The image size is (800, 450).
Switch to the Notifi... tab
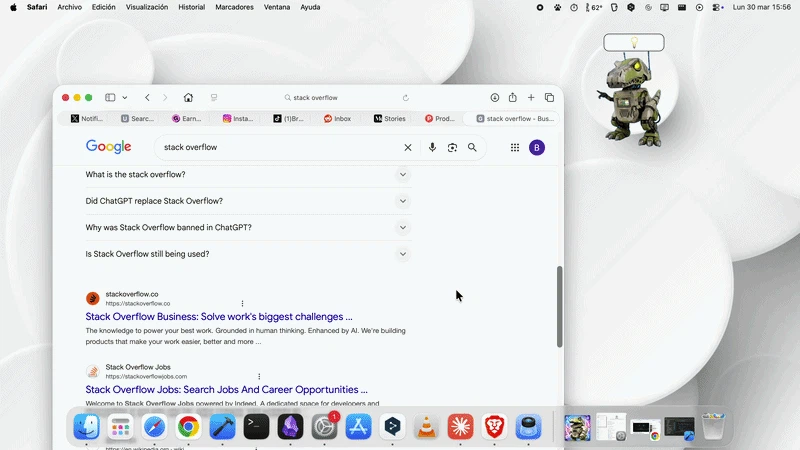tap(87, 118)
